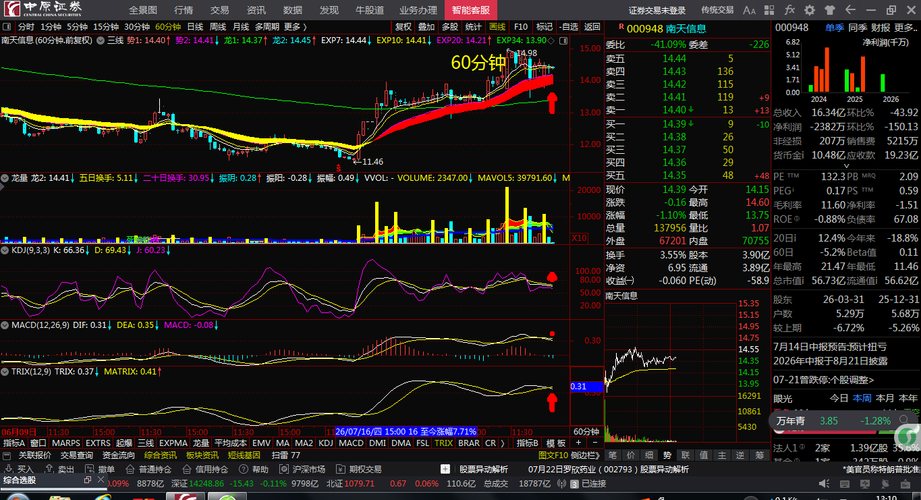Image resolution: width=921 pixels, height=500 pixels.
Task: Click the green leaf floating assistant icon
Action: 908,436
